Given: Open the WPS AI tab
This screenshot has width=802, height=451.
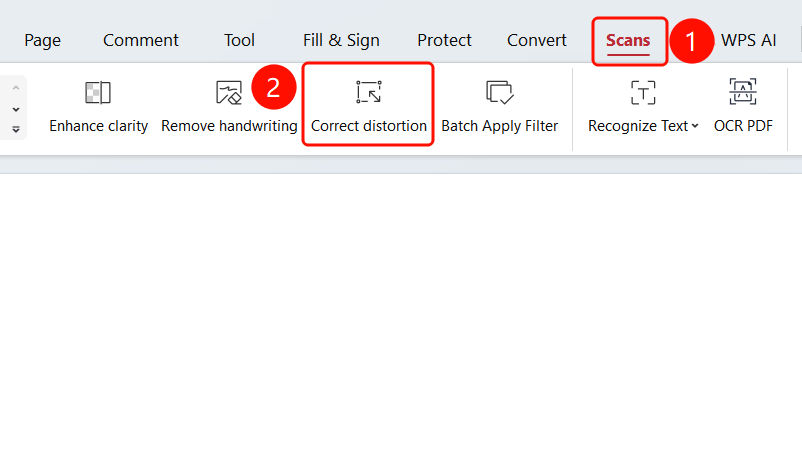Looking at the screenshot, I should (x=748, y=40).
